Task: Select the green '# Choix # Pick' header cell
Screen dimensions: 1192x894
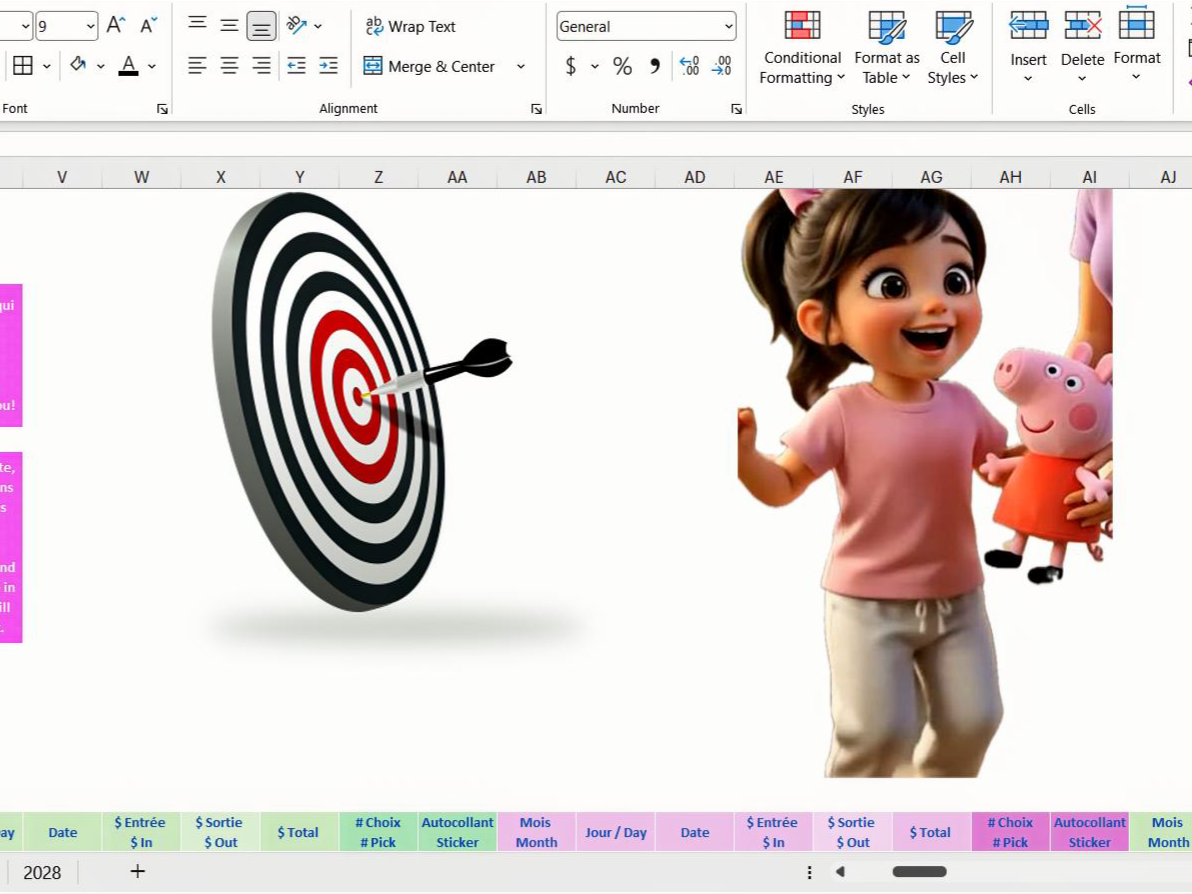Action: [378, 832]
